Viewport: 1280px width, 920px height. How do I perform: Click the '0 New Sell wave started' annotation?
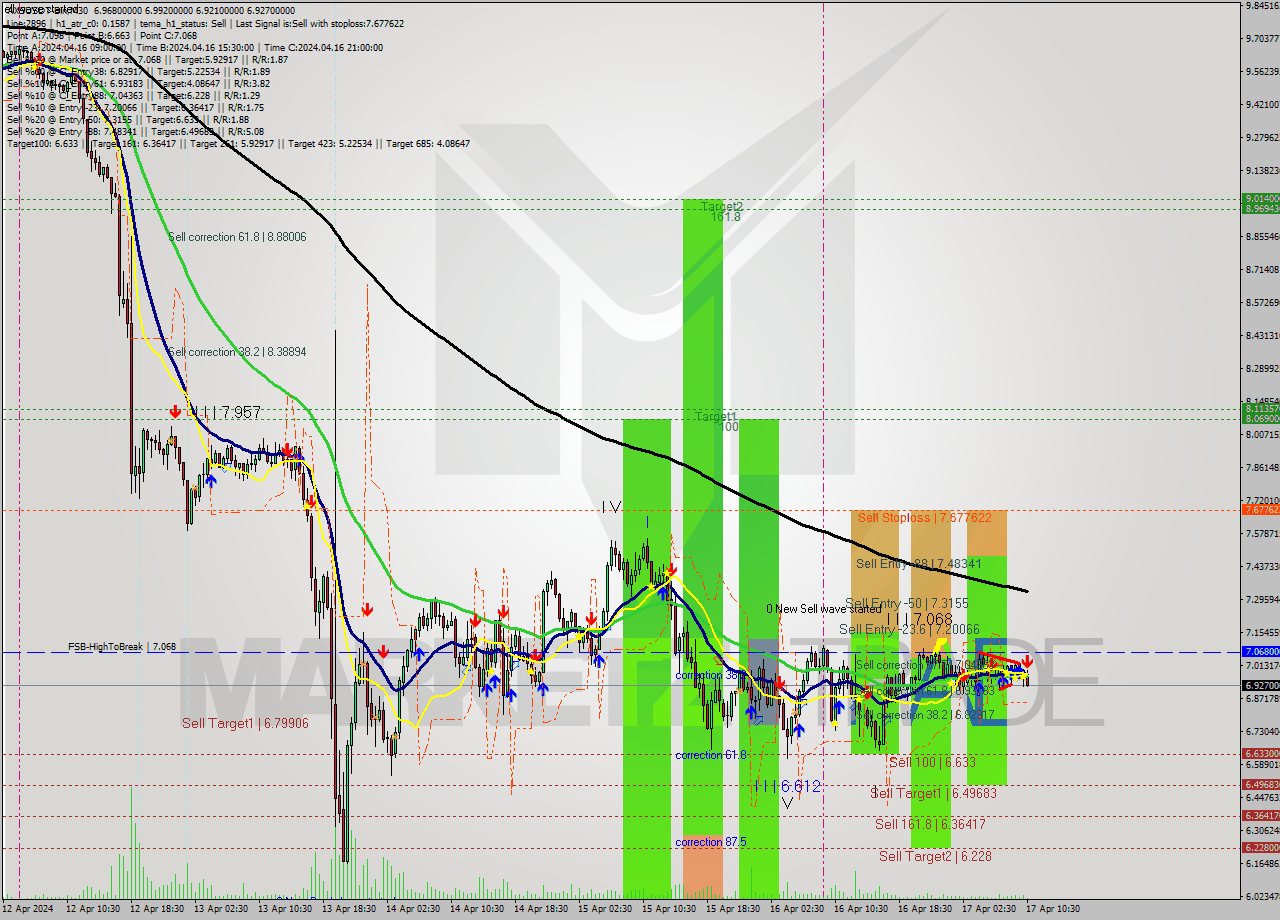[824, 609]
